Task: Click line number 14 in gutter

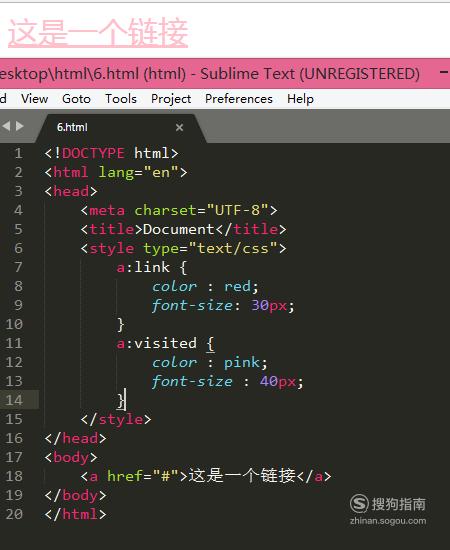Action: coord(14,400)
